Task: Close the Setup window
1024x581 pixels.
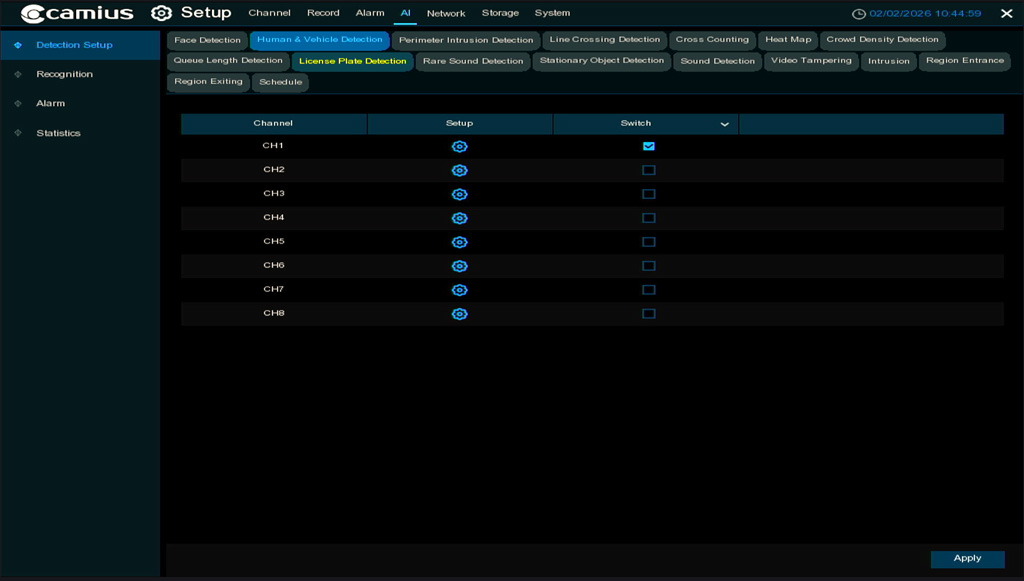Action: [x=1006, y=14]
